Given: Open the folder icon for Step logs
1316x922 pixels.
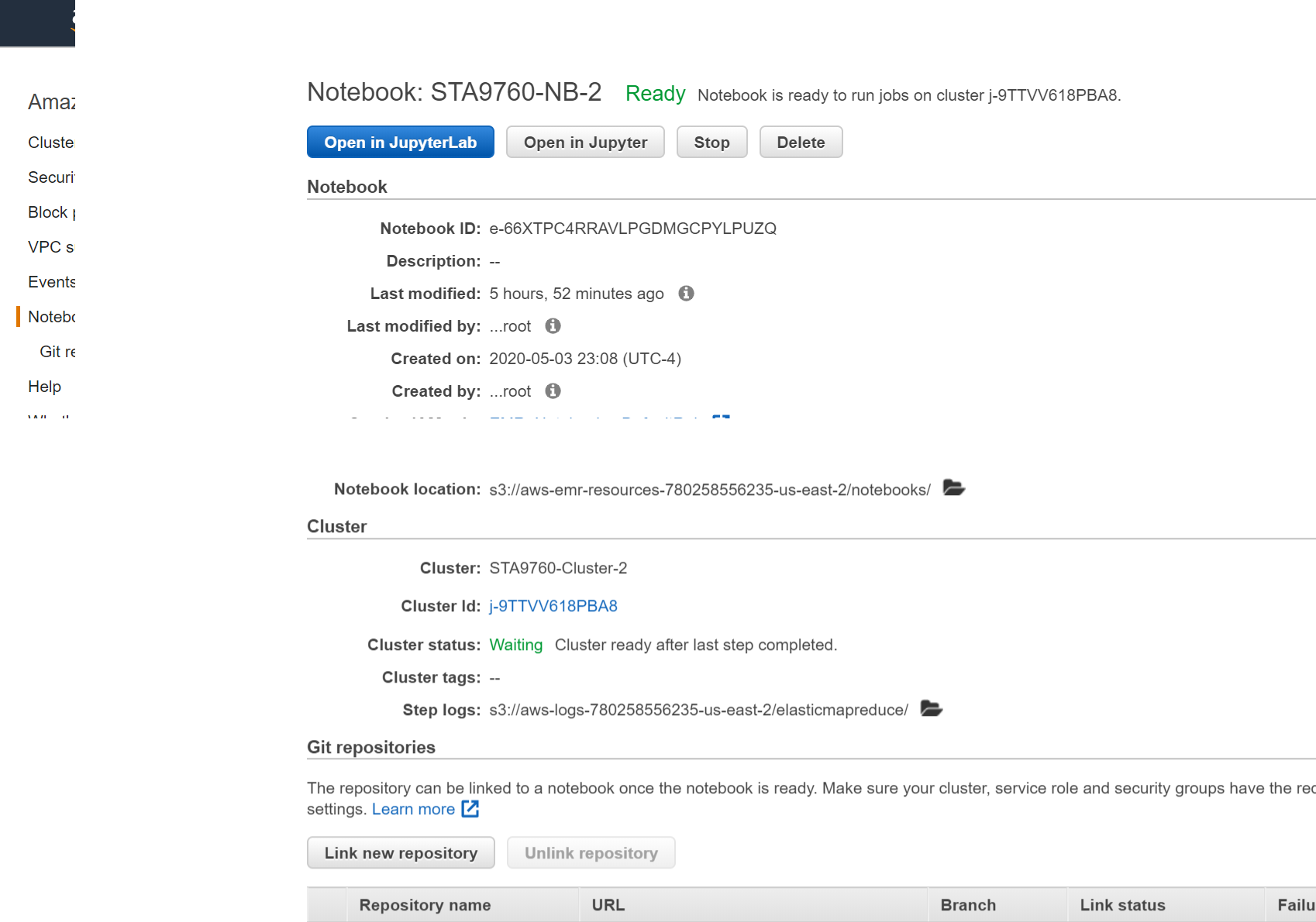Looking at the screenshot, I should (931, 708).
